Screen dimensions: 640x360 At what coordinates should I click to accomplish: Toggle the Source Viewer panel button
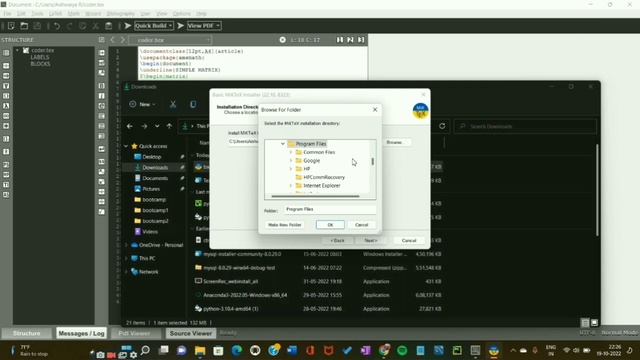point(191,333)
